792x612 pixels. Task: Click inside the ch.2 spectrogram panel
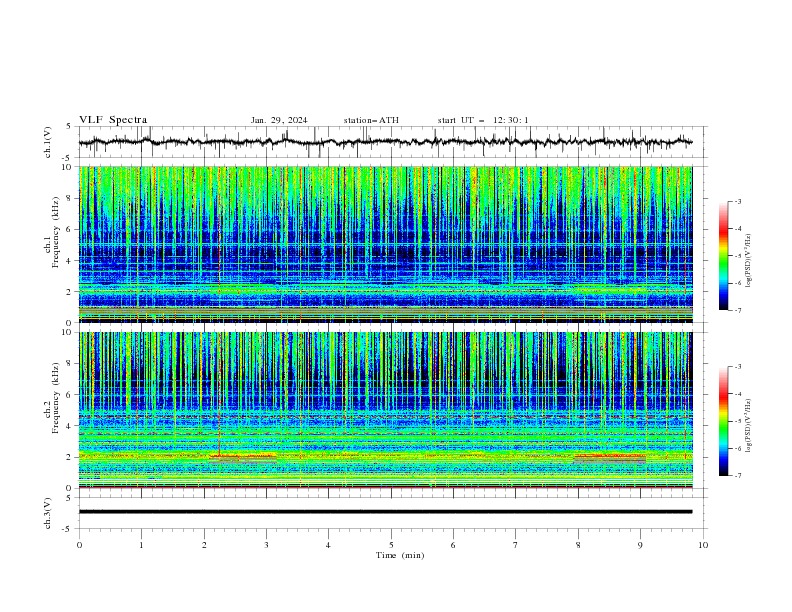[x=385, y=410]
